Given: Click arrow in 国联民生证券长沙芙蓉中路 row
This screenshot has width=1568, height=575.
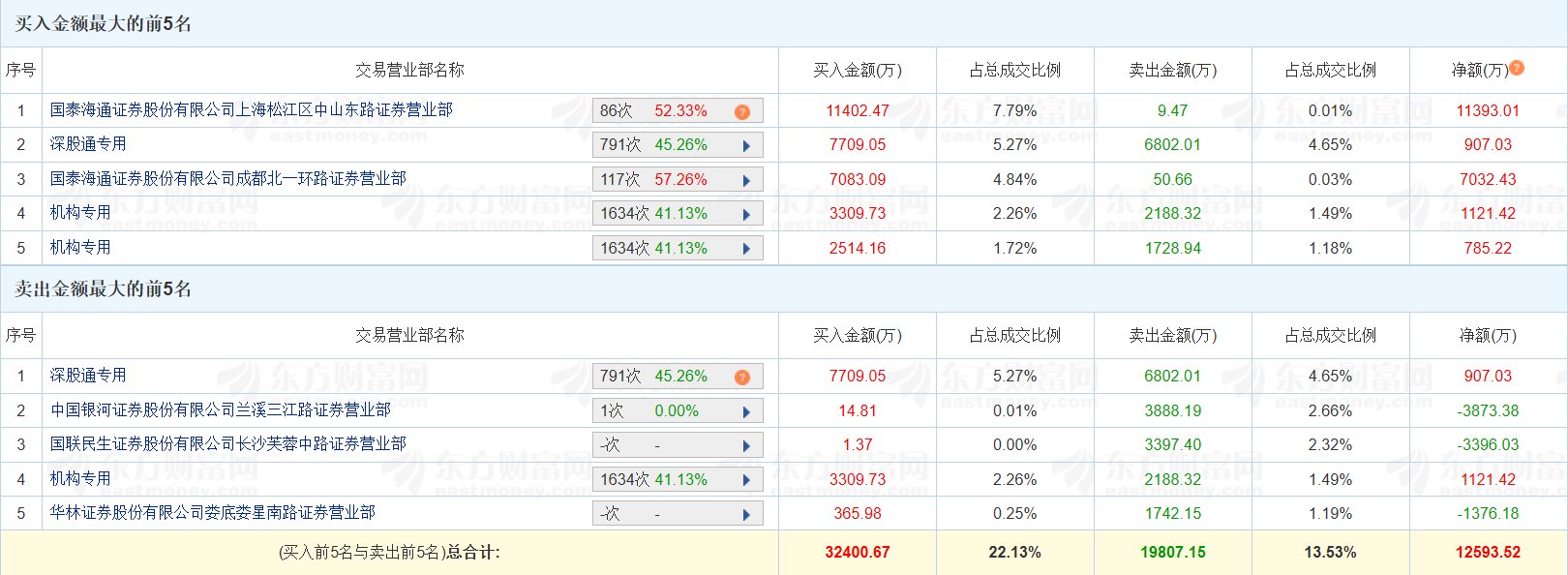Looking at the screenshot, I should click(746, 446).
